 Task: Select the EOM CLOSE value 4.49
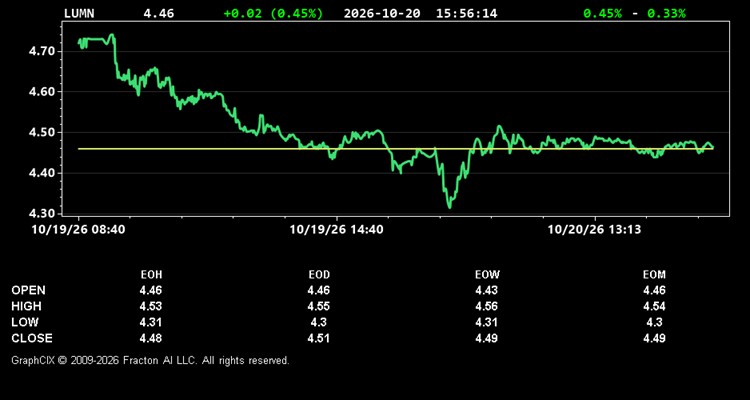[x=654, y=338]
